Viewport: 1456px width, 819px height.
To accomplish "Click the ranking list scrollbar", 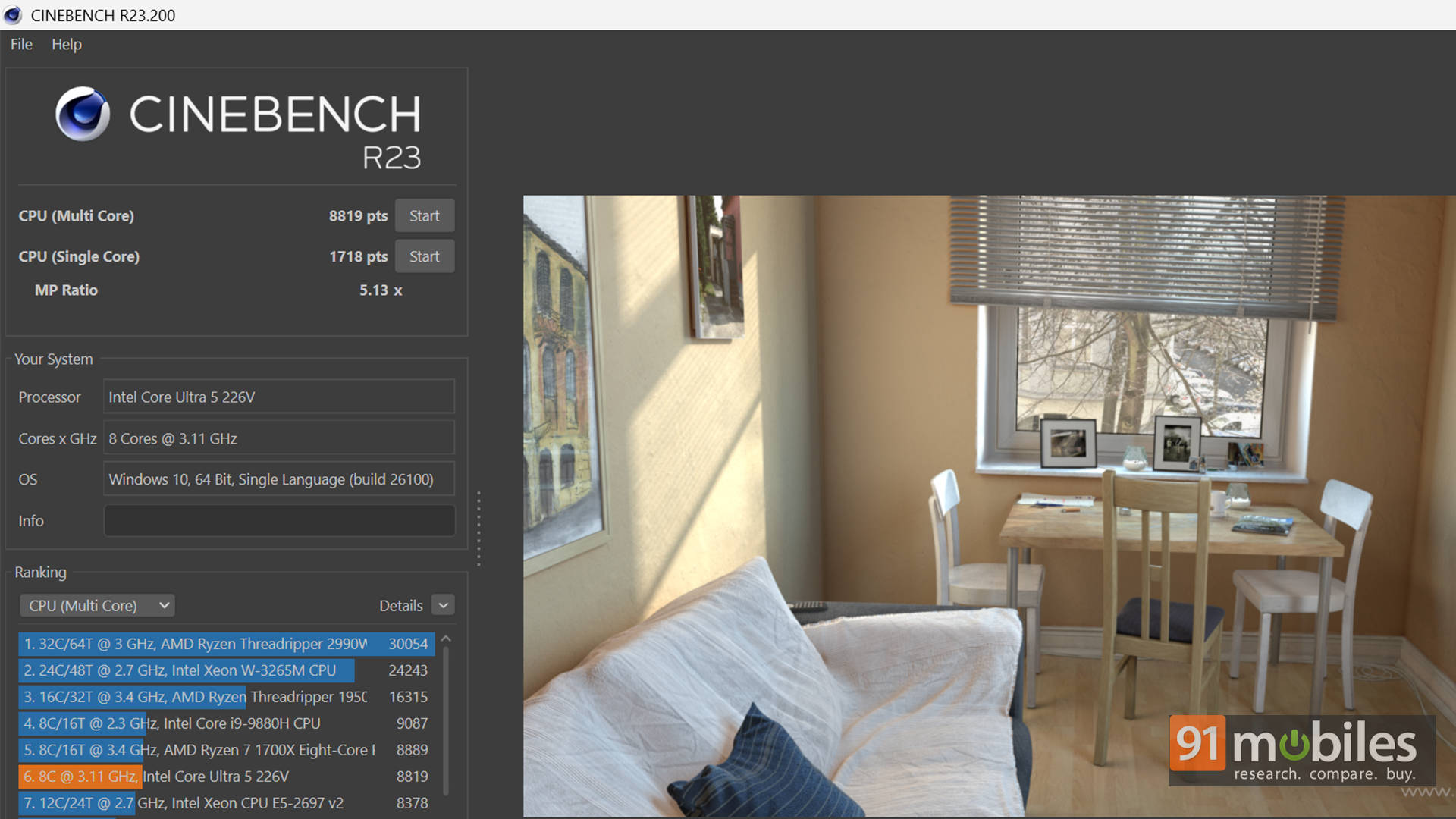I will click(446, 720).
